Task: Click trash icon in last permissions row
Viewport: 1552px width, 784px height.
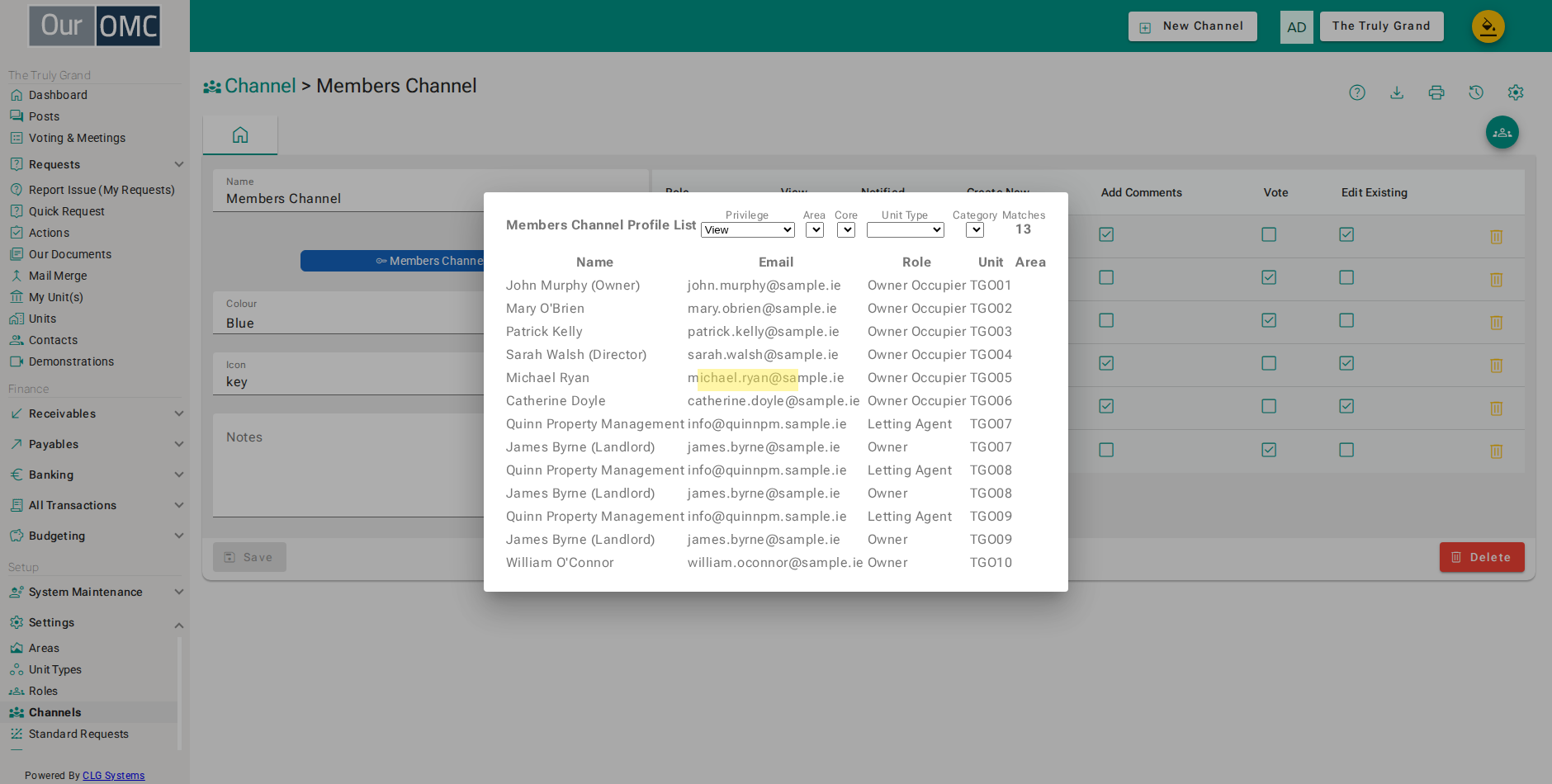Action: [1496, 451]
